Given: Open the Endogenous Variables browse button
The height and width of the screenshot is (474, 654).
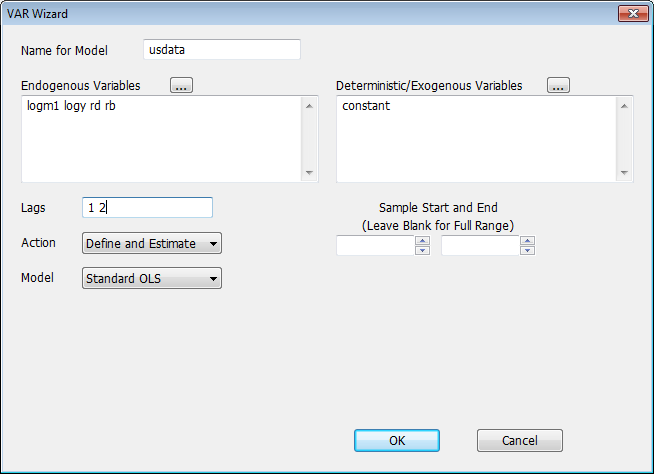Looking at the screenshot, I should (181, 86).
